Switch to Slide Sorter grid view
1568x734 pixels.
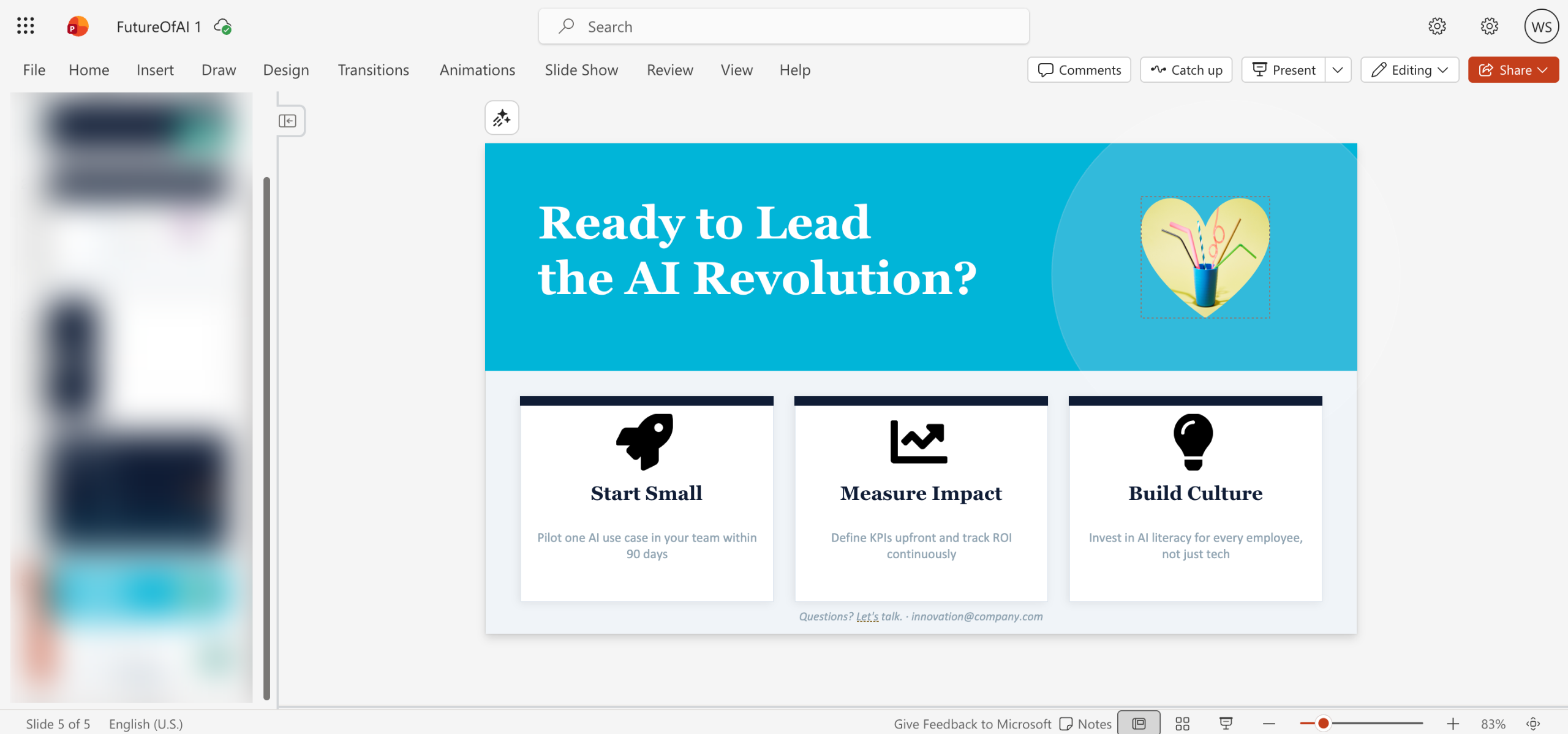(x=1182, y=724)
